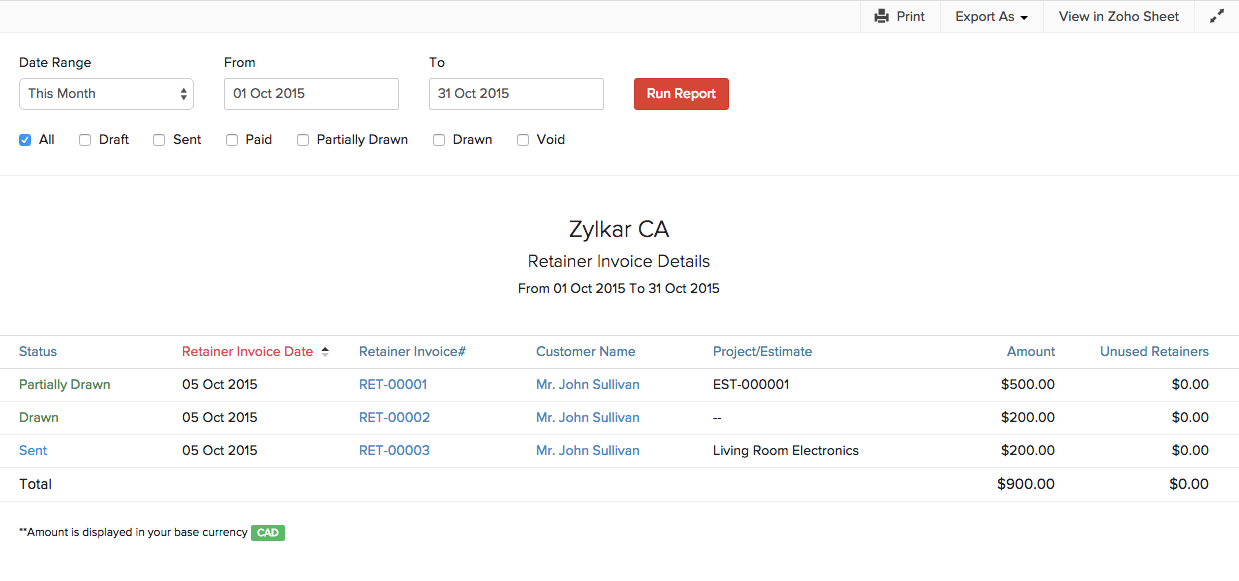Enable the Draft status filter
1239x581 pixels.
click(85, 140)
